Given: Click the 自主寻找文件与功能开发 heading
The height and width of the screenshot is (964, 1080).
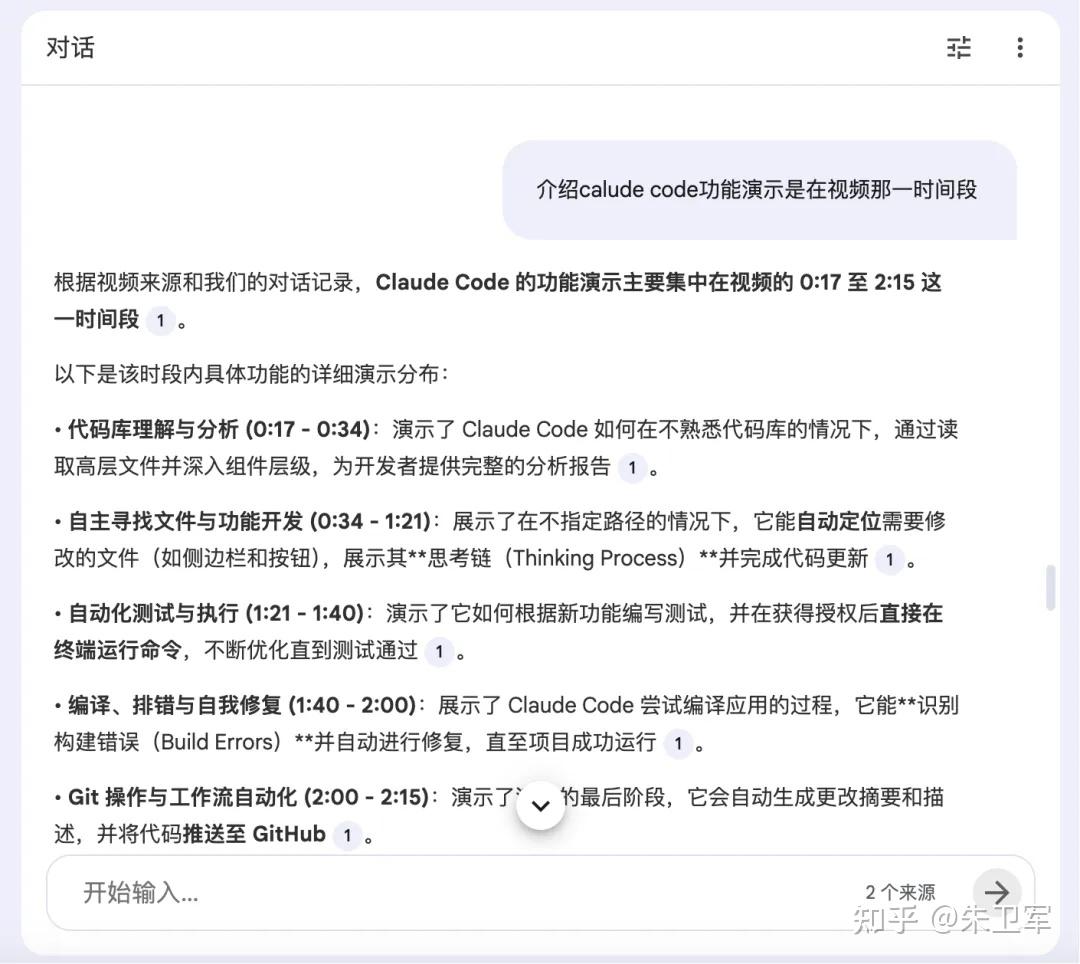Looking at the screenshot, I should tap(249, 521).
